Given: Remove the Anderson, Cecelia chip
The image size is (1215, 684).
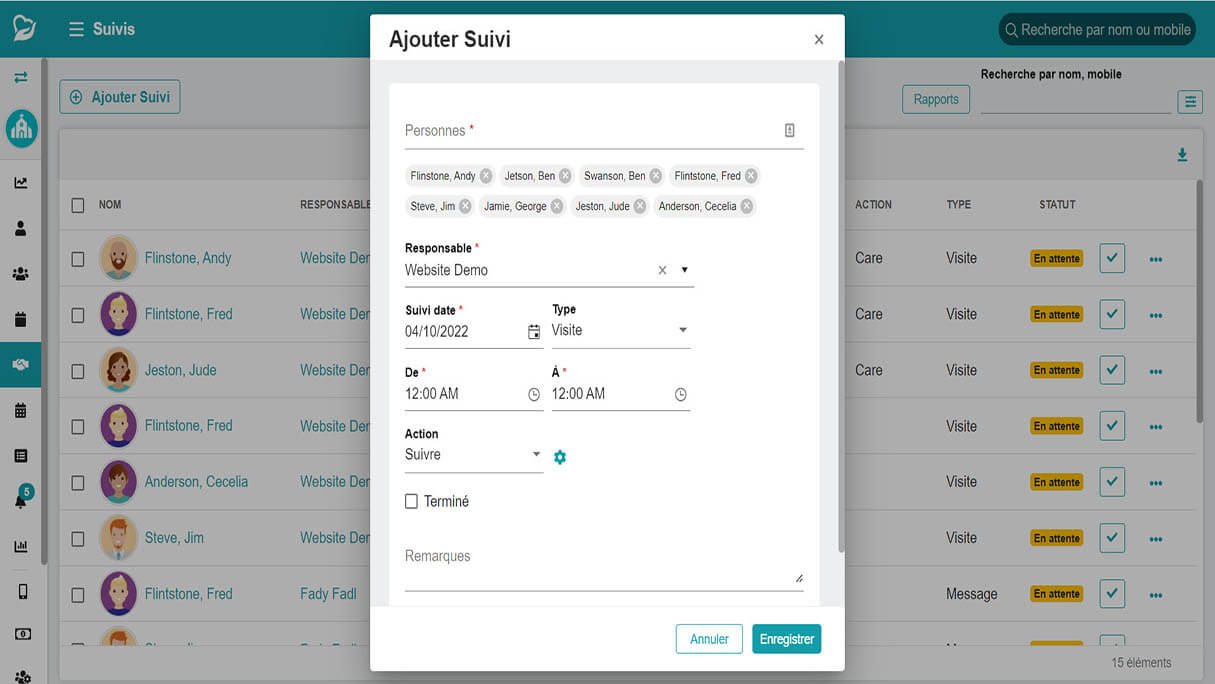Looking at the screenshot, I should click(746, 206).
